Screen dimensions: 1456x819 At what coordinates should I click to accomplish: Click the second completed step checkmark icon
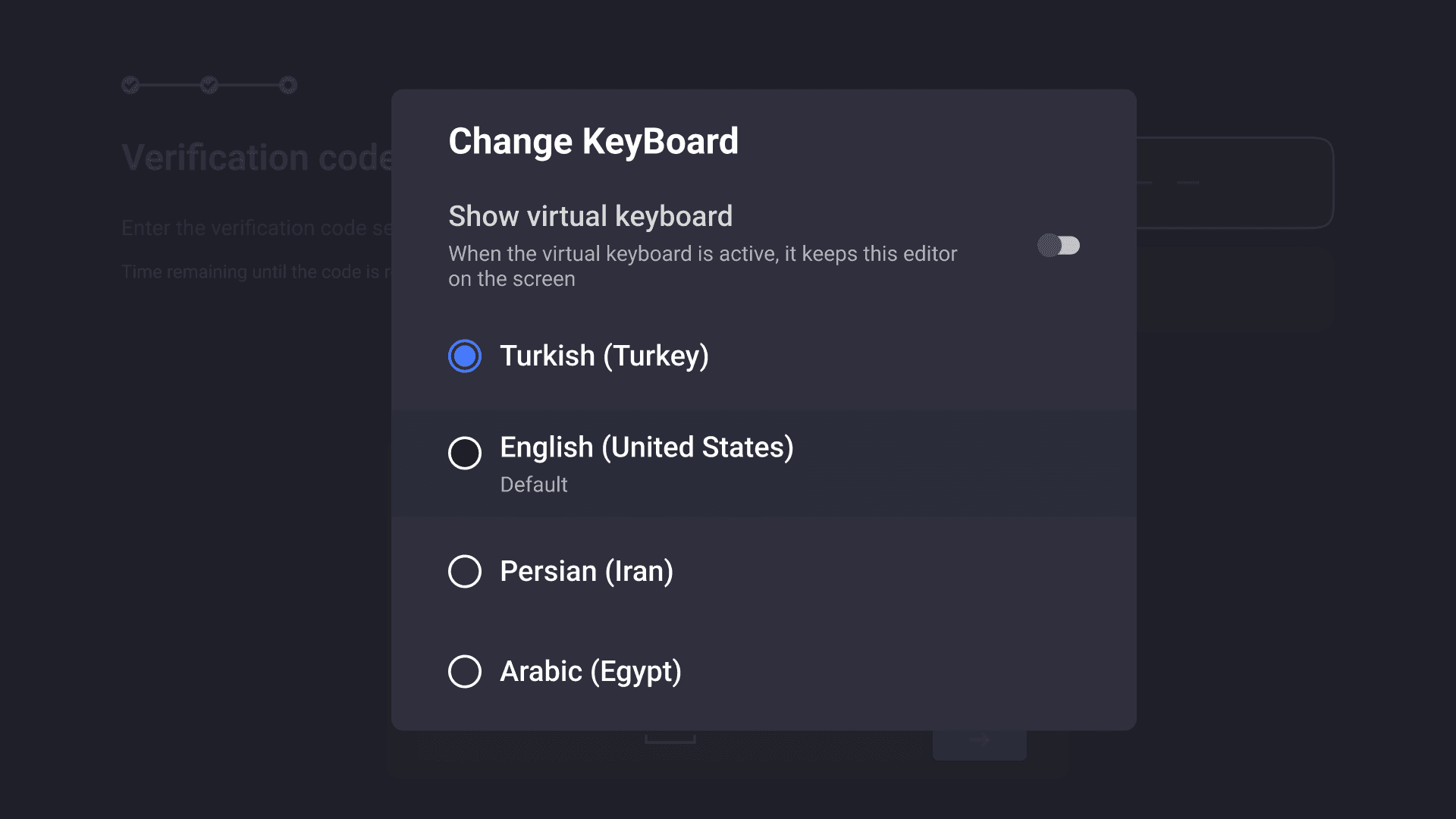tap(209, 85)
